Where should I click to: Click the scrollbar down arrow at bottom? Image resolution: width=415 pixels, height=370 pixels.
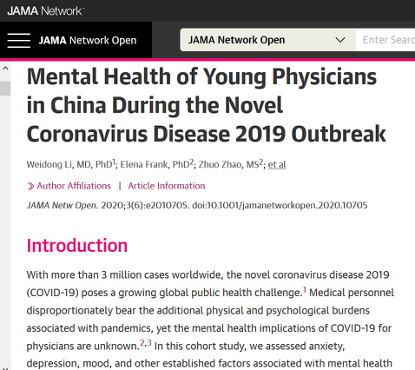[5, 368]
